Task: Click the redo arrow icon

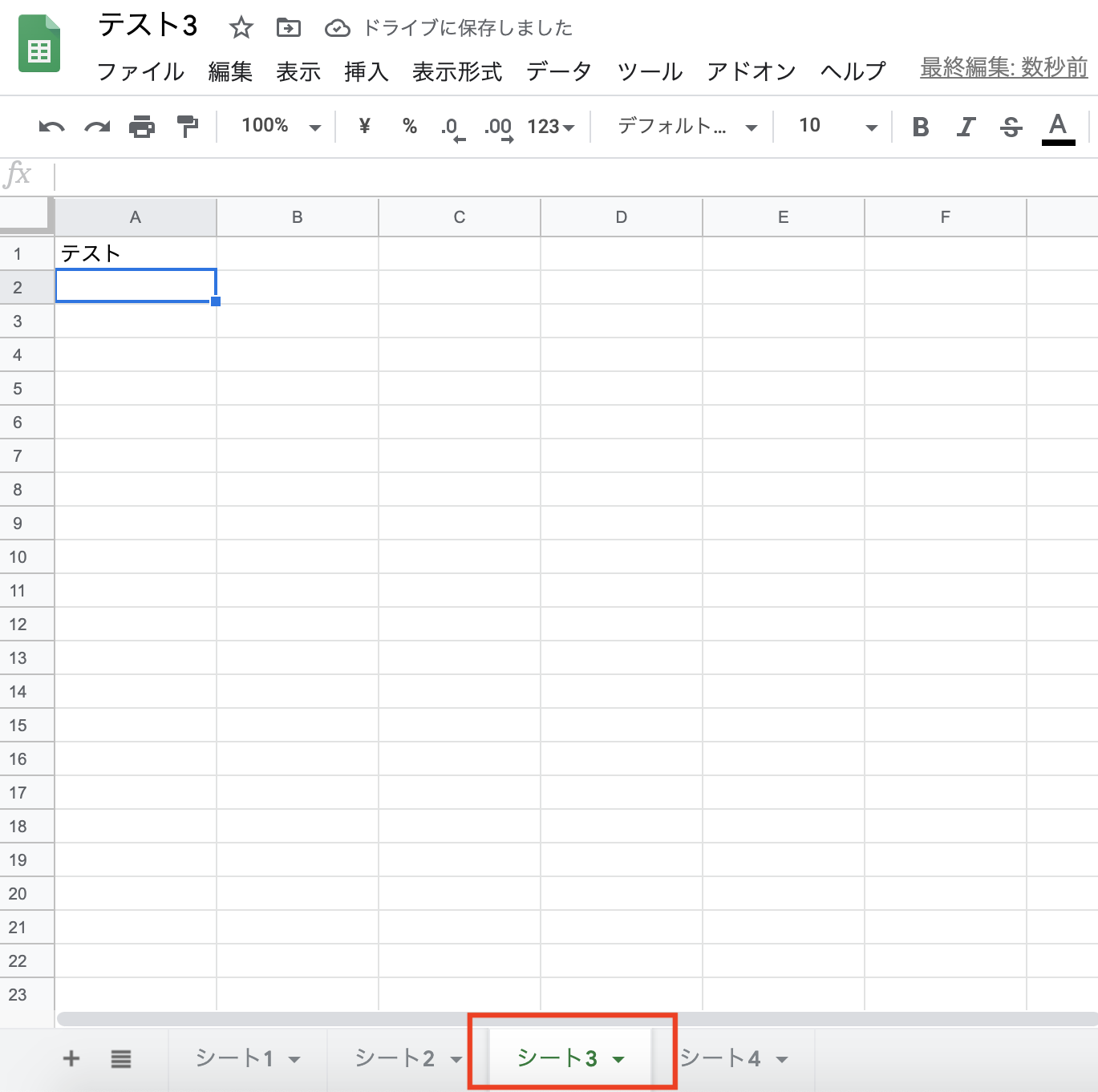Action: tap(97, 127)
